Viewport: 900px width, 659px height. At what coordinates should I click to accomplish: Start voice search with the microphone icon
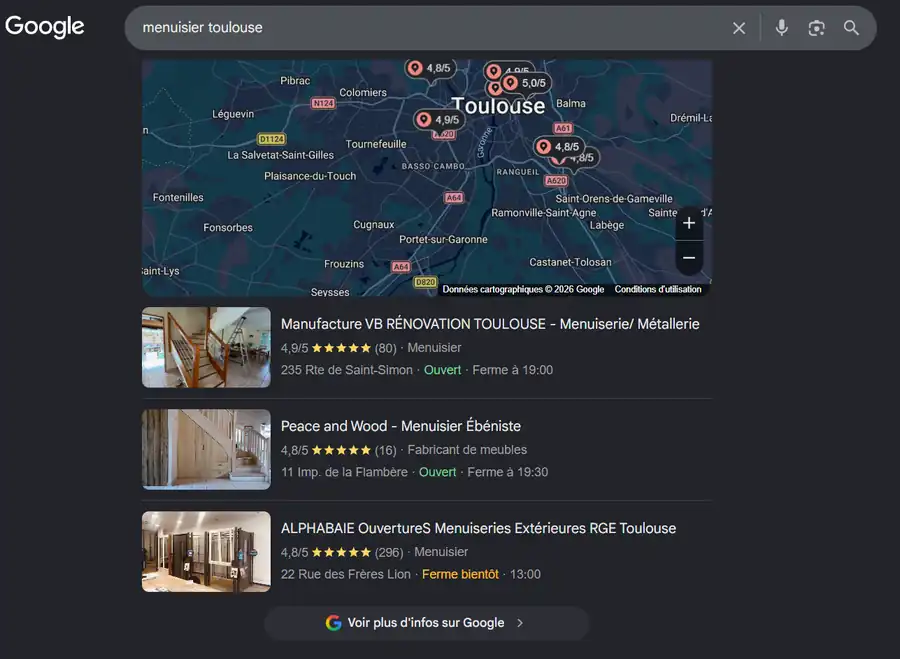(781, 28)
